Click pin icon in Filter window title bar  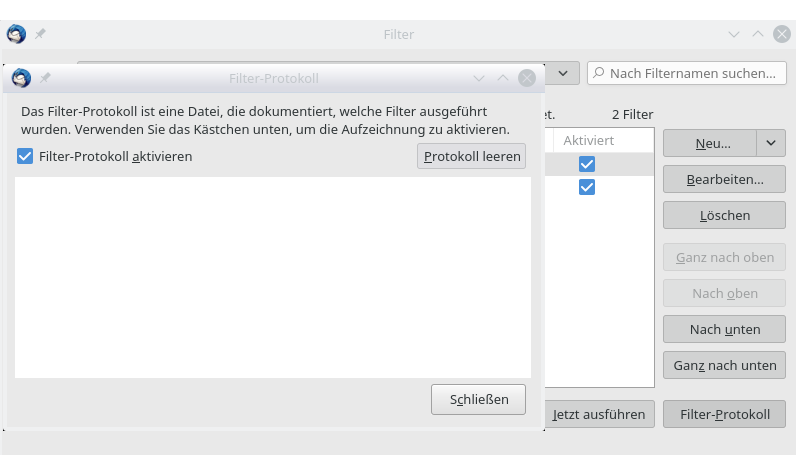(41, 34)
